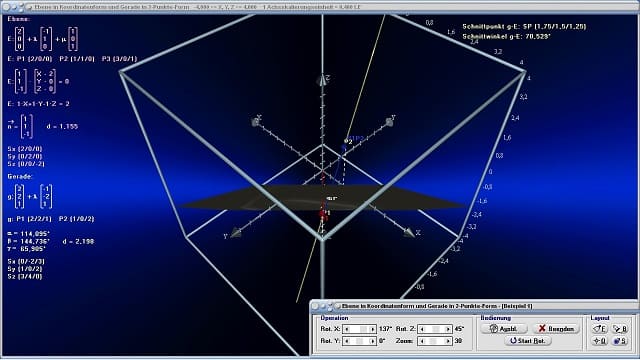Click the Rot. X slider thumb
Image resolution: width=640 pixels, height=360 pixels.
point(363,329)
